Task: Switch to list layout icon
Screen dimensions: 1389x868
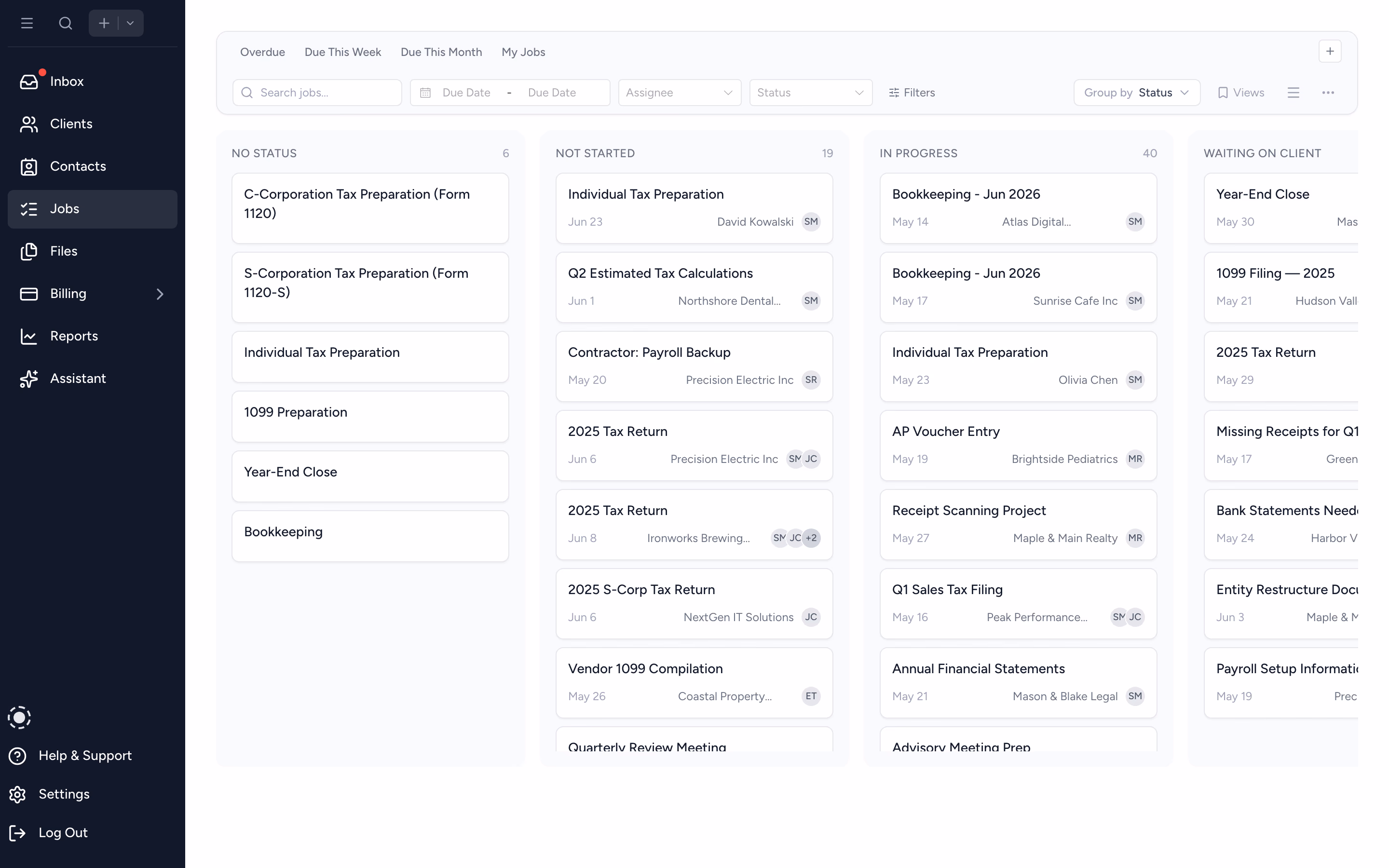Action: [1293, 93]
